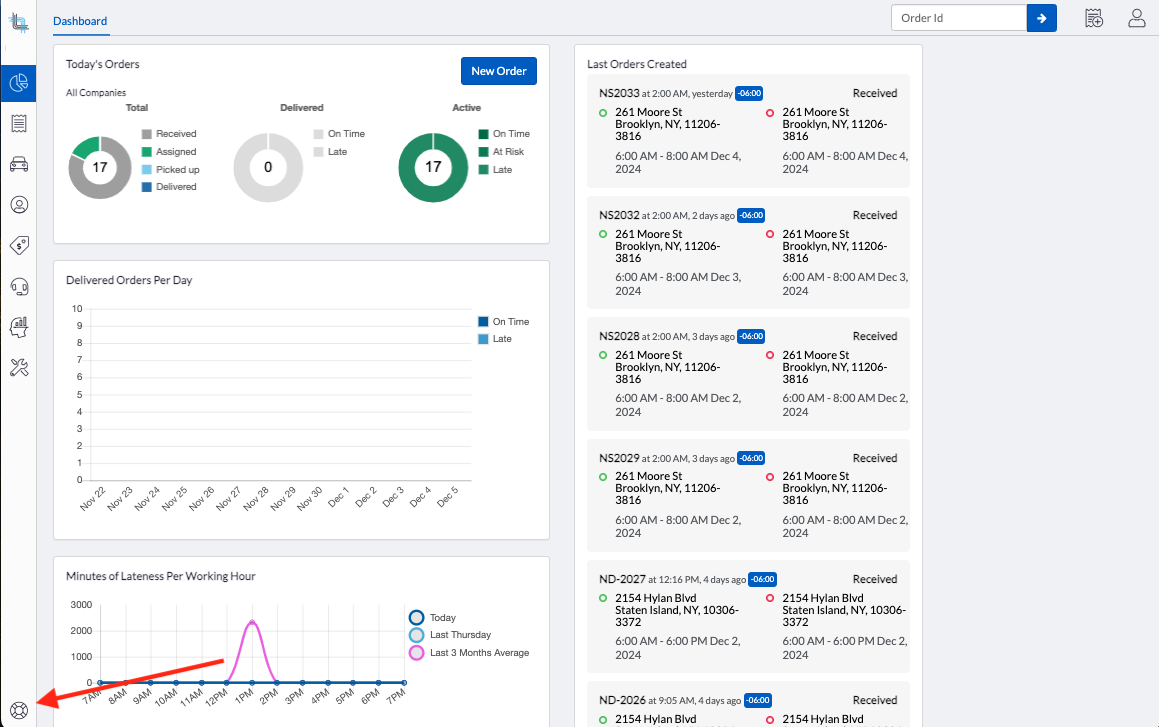The image size is (1159, 727).
Task: Click the red dropoff marker on ND-2027
Action: 770,598
